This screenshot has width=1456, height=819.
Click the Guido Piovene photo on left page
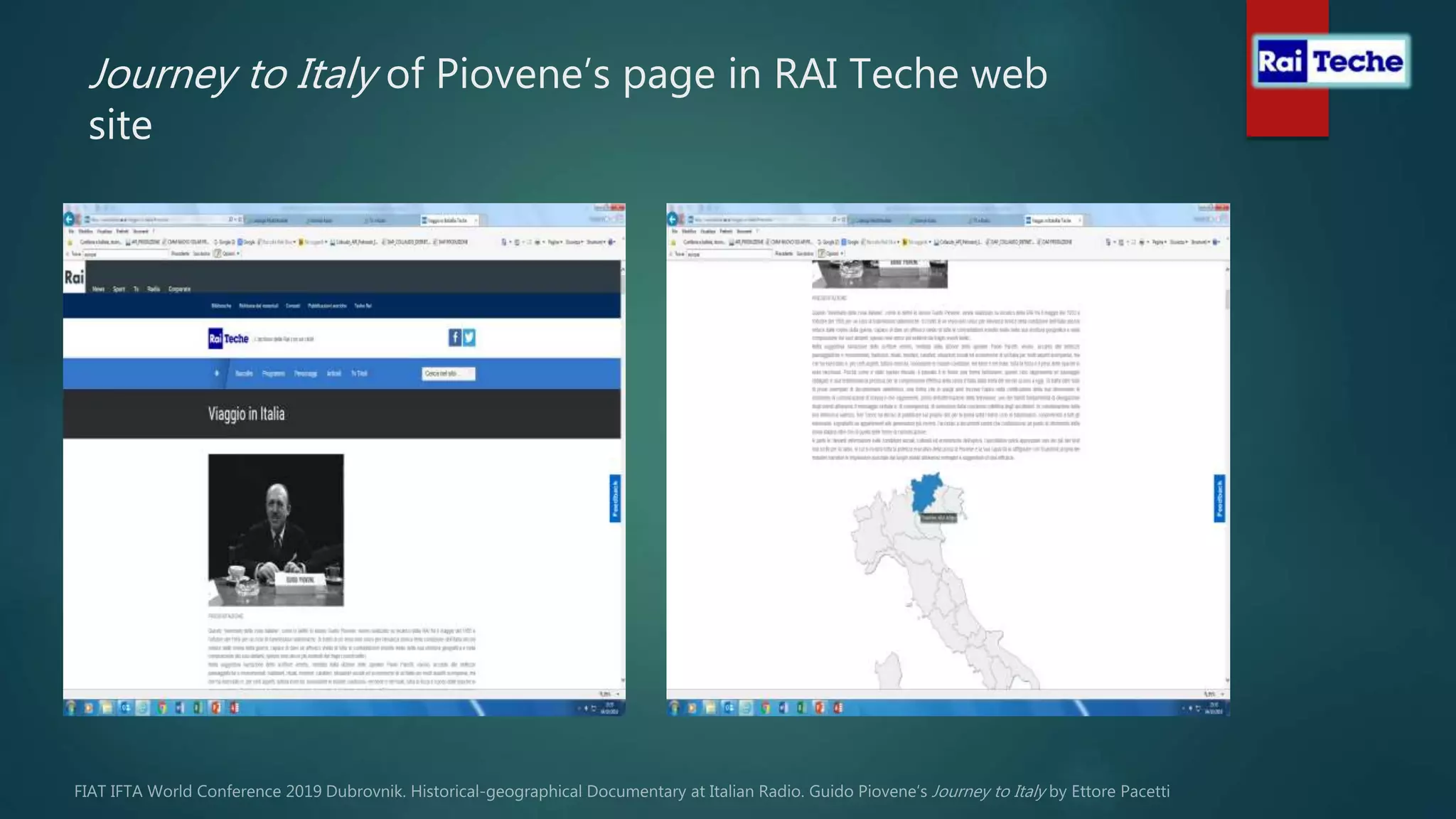(x=276, y=530)
